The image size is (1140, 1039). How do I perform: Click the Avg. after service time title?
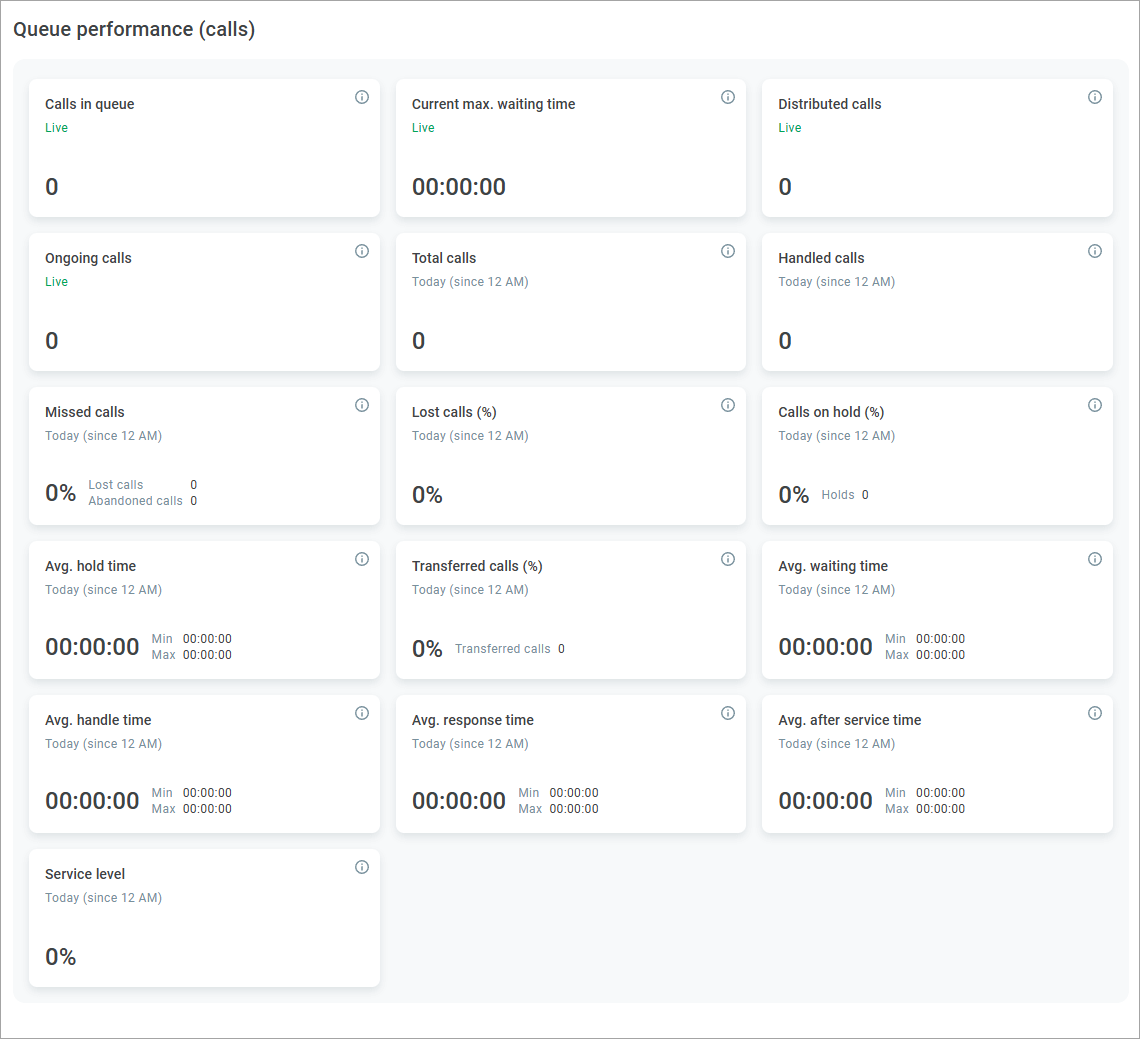click(x=849, y=721)
